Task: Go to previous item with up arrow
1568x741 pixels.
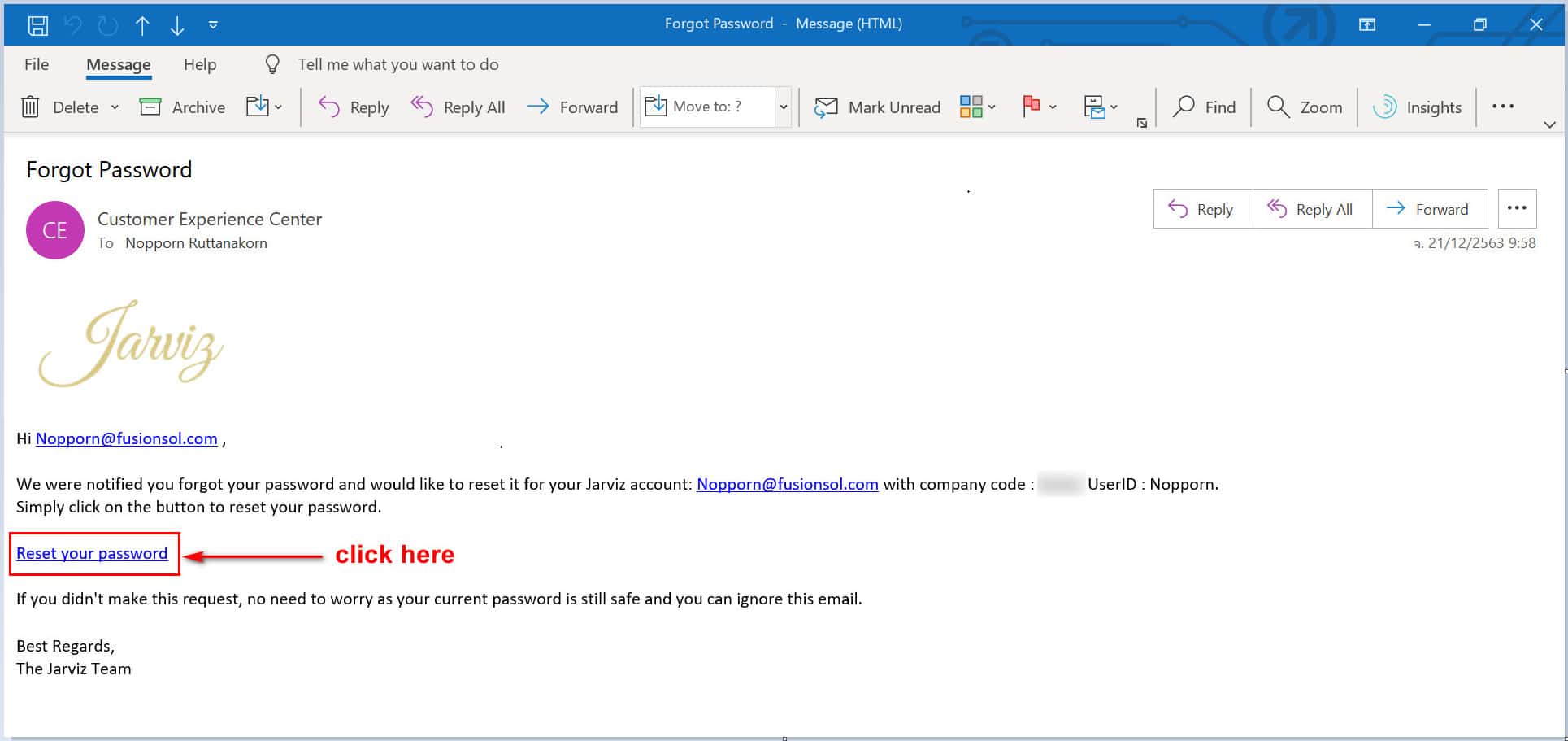Action: coord(142,25)
